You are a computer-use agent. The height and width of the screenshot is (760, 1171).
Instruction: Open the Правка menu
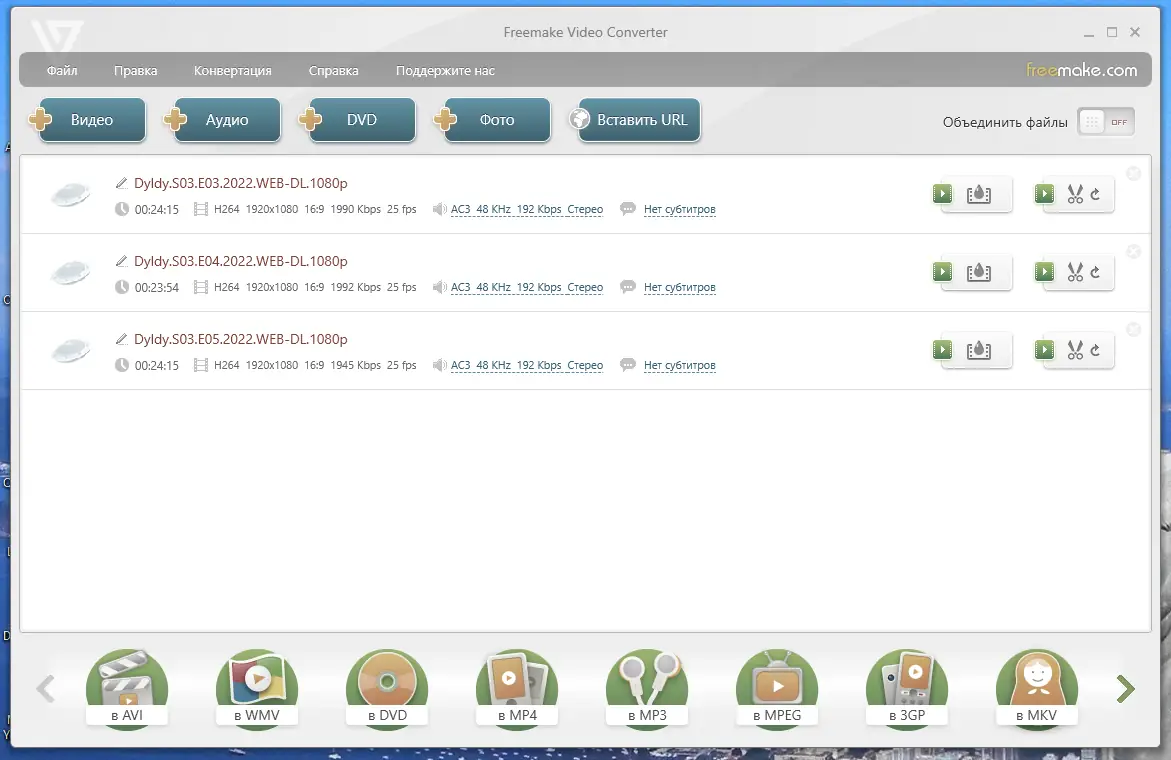coord(135,70)
